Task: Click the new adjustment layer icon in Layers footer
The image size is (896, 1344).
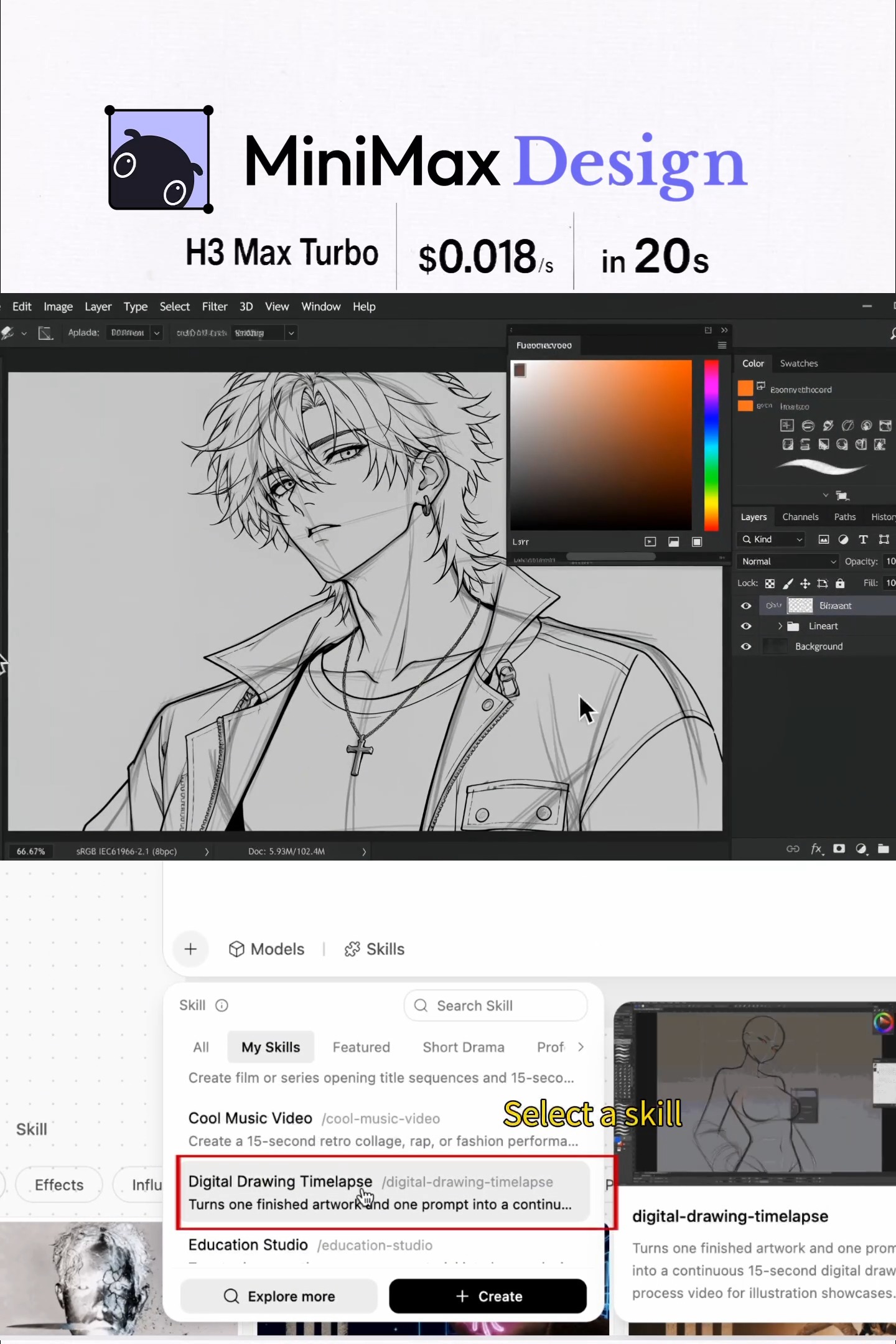Action: (862, 849)
